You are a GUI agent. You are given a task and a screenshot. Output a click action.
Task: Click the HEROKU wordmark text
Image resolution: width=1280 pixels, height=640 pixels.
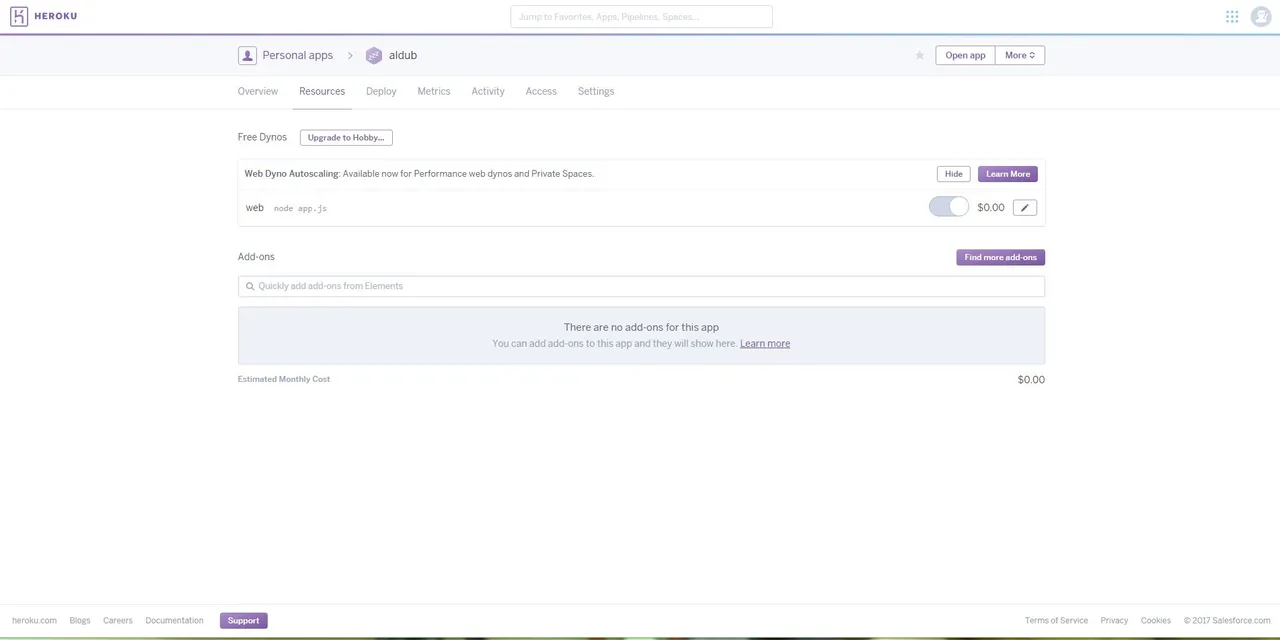(x=56, y=16)
